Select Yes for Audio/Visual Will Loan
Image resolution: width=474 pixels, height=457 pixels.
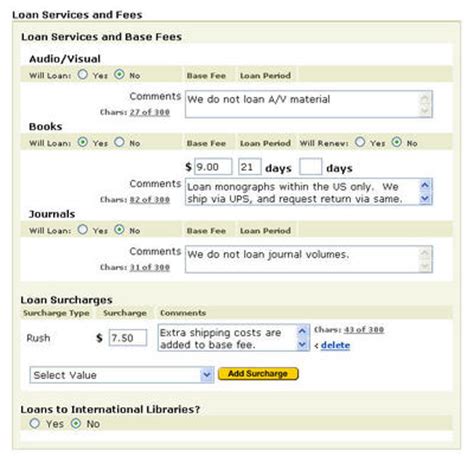coord(83,74)
